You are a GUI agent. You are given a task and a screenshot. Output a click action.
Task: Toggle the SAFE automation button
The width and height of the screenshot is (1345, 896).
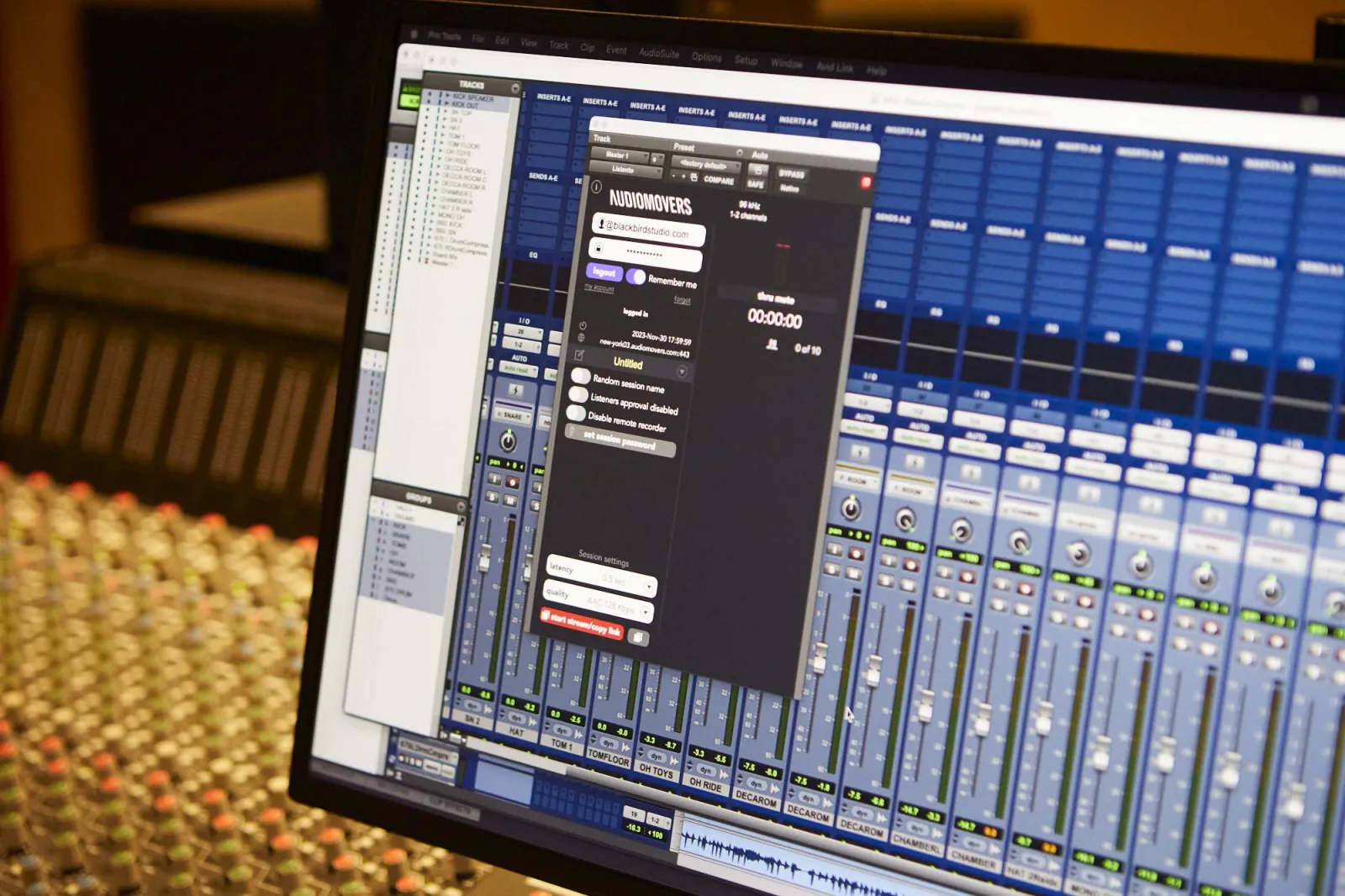click(x=756, y=184)
